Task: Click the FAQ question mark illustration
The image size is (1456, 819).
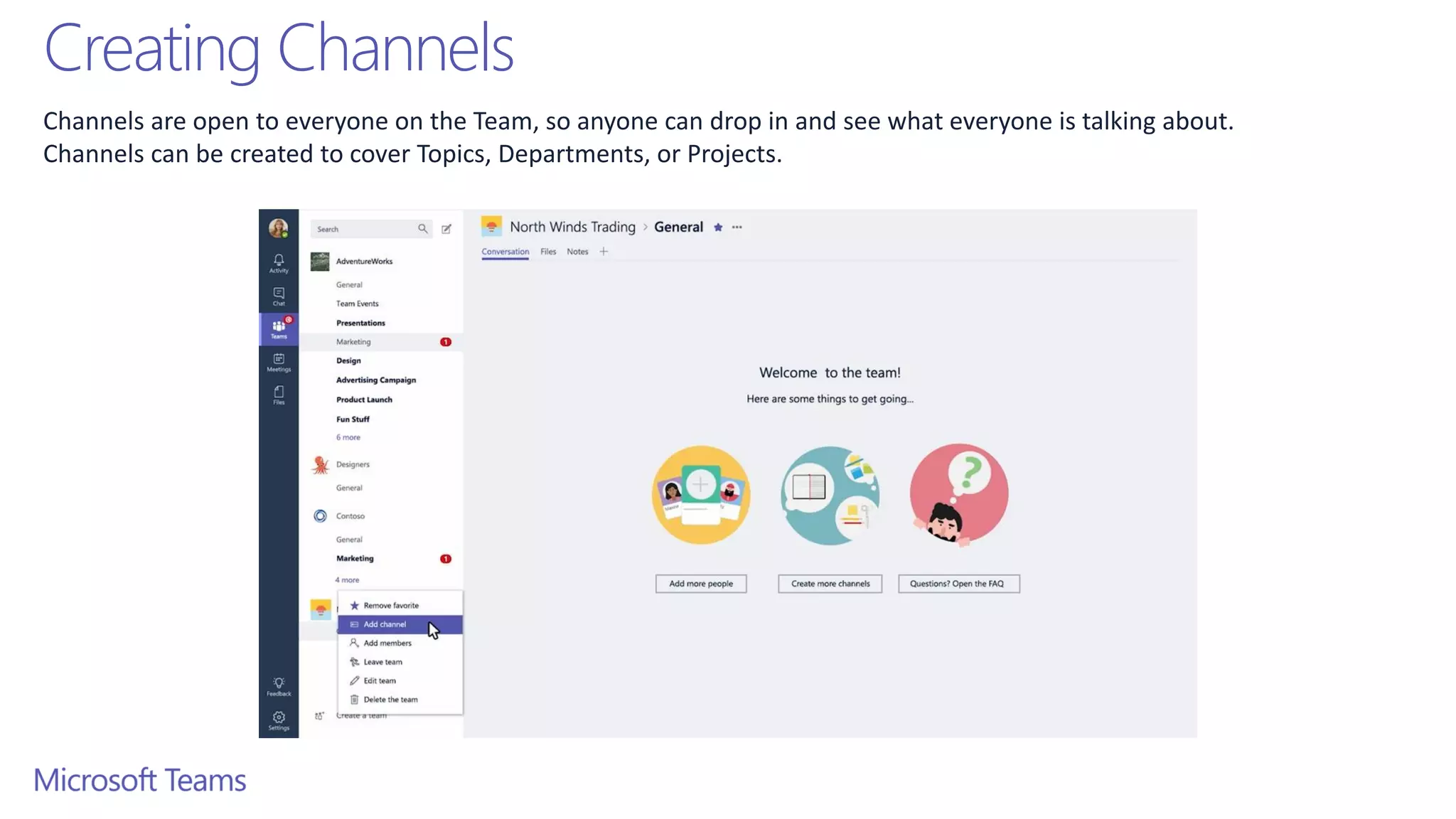Action: click(x=959, y=495)
